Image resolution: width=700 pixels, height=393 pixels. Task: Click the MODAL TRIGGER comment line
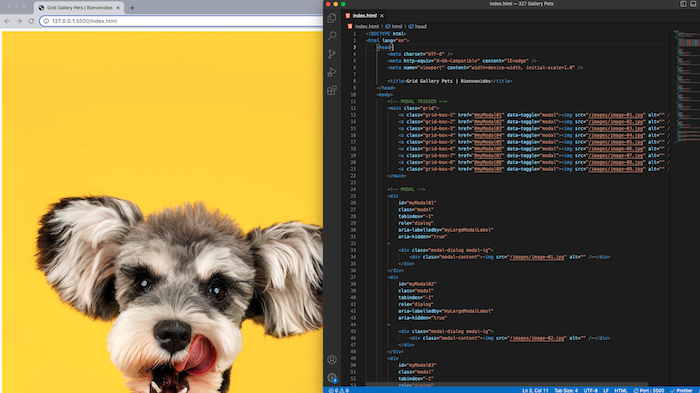(x=417, y=101)
